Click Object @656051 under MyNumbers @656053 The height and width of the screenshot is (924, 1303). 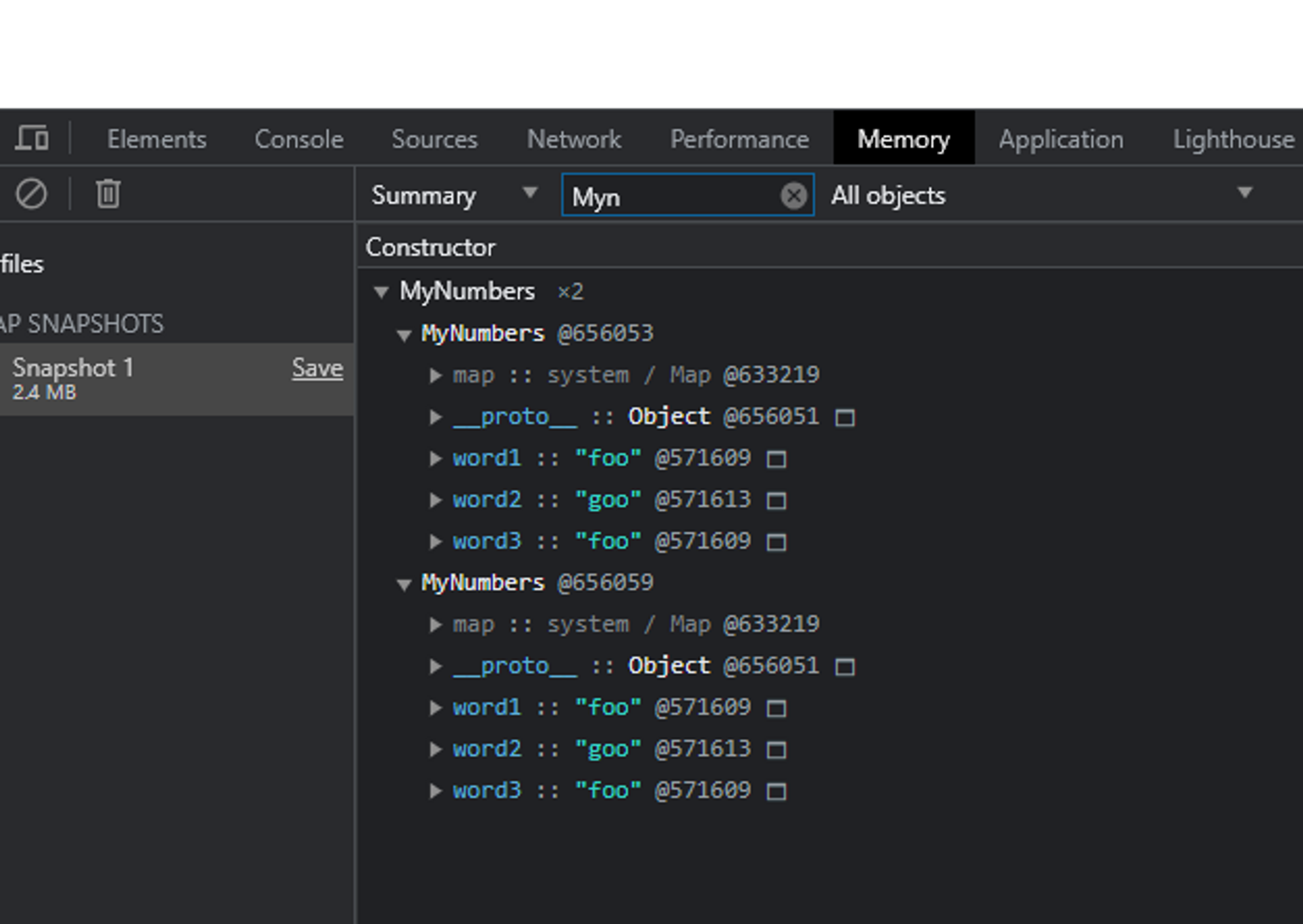(x=723, y=416)
